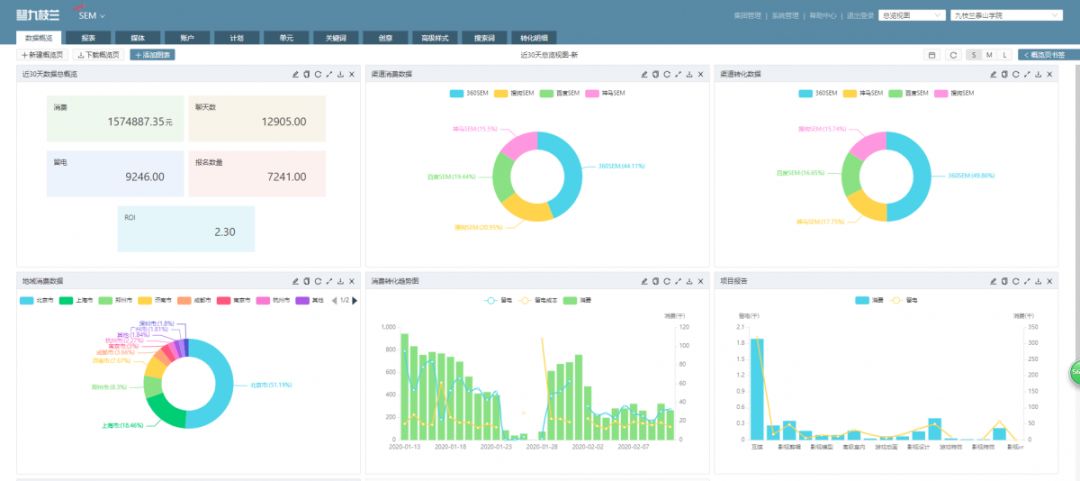
Task: Open the 概览页书签 bookmark panel
Action: 1048,55
